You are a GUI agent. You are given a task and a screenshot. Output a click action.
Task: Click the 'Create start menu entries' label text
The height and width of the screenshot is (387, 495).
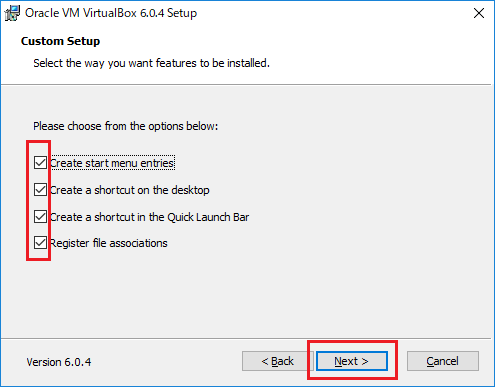point(112,163)
